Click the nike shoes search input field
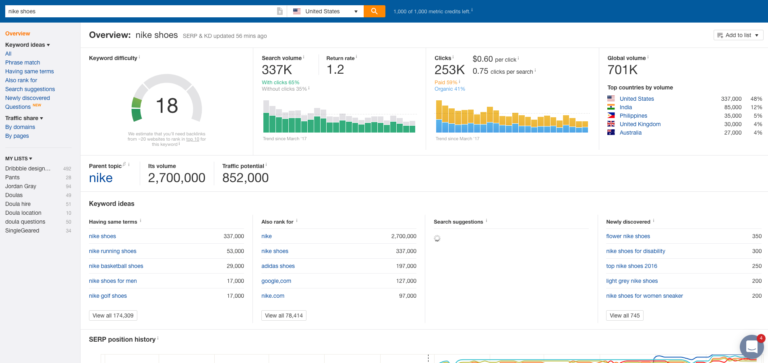 141,11
